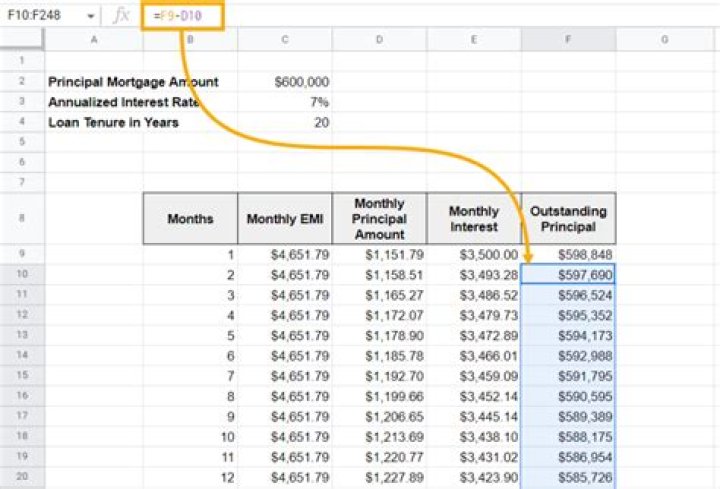Click the Months table header

(190, 219)
